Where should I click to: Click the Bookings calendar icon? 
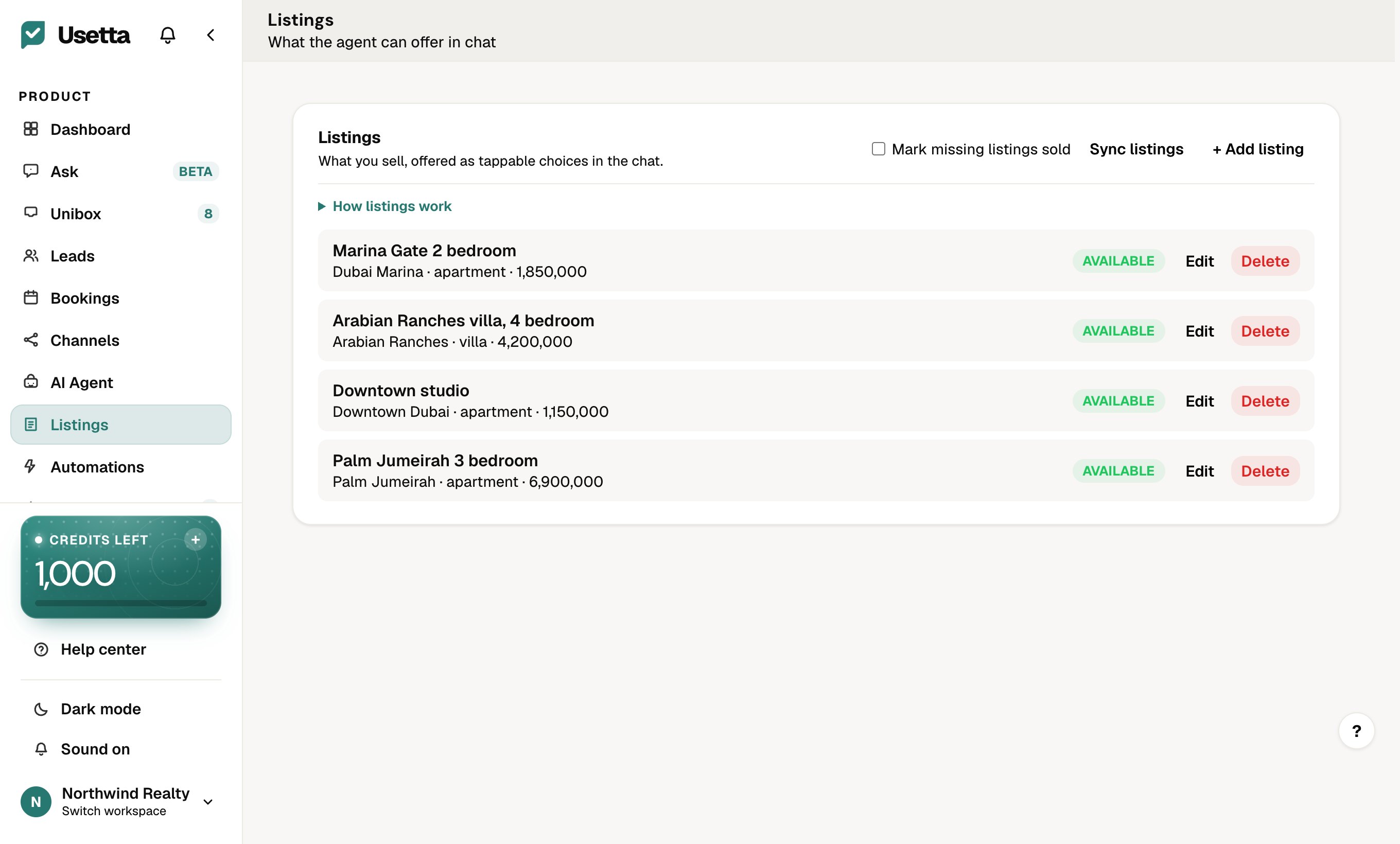click(x=31, y=297)
